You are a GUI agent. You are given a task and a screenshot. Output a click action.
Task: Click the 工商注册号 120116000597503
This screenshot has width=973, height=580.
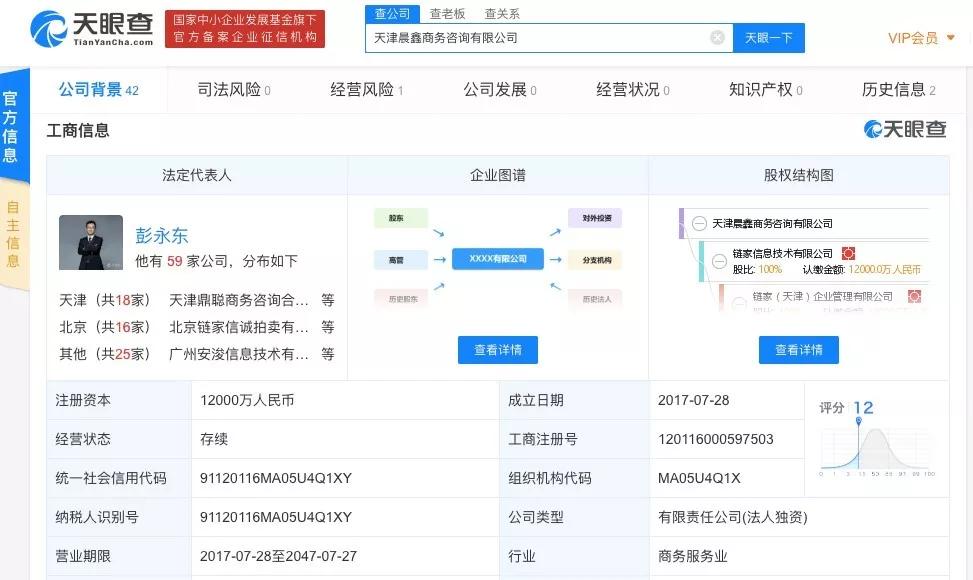[715, 439]
